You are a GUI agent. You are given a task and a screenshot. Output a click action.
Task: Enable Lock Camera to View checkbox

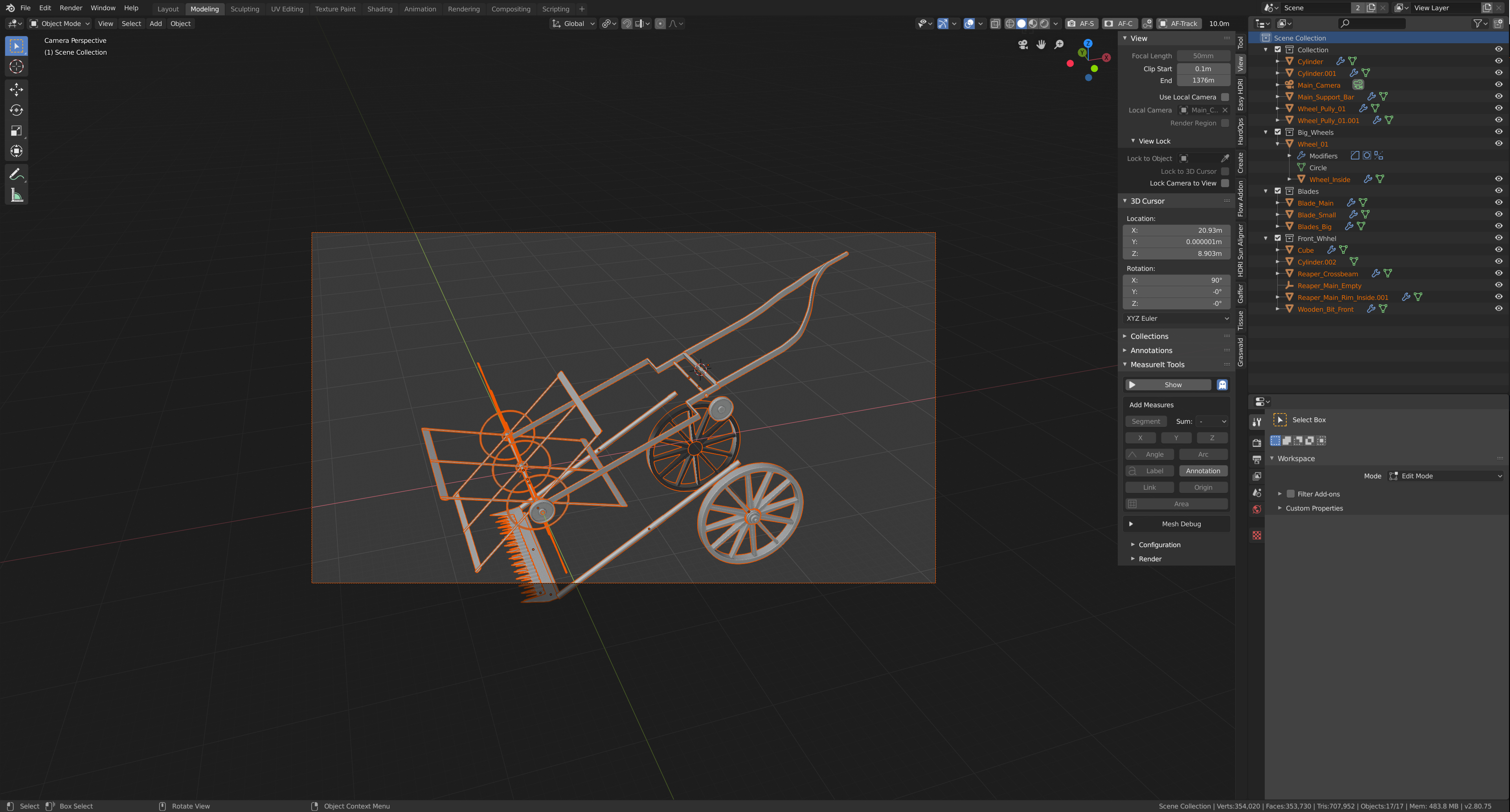click(1225, 184)
